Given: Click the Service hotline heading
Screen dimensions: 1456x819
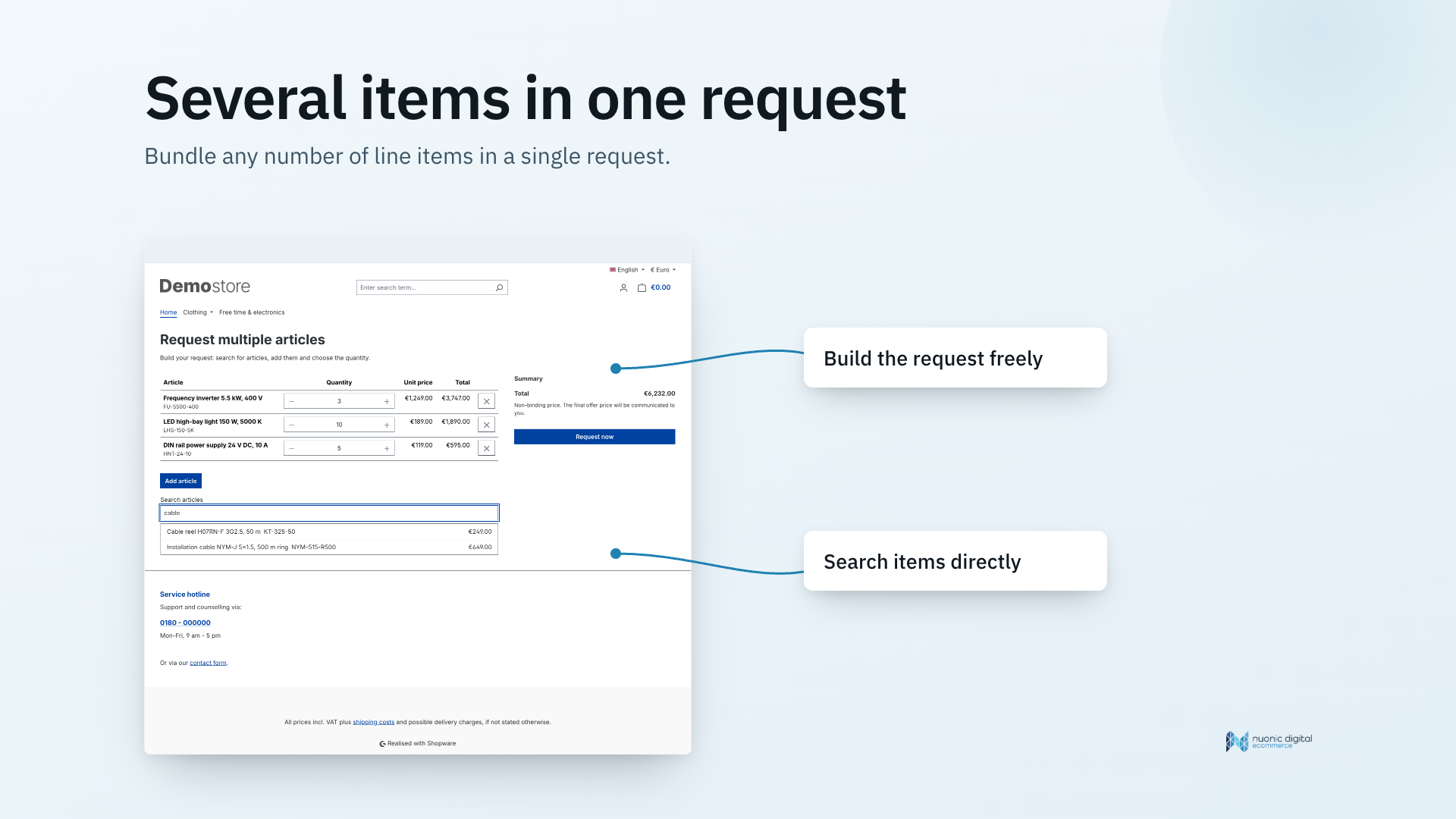Looking at the screenshot, I should coord(185,595).
